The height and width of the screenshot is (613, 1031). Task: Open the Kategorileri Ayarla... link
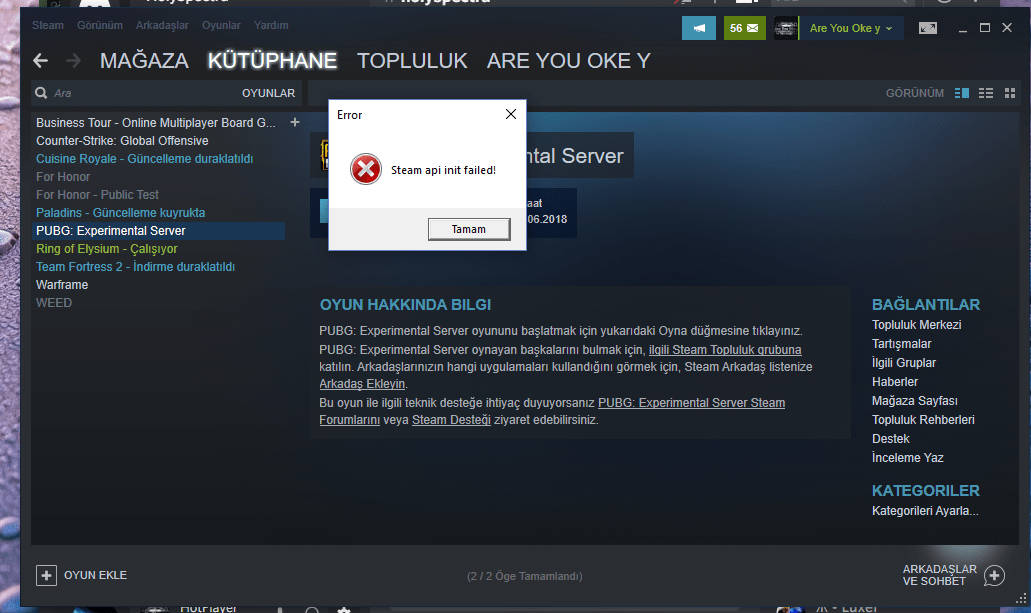[925, 511]
